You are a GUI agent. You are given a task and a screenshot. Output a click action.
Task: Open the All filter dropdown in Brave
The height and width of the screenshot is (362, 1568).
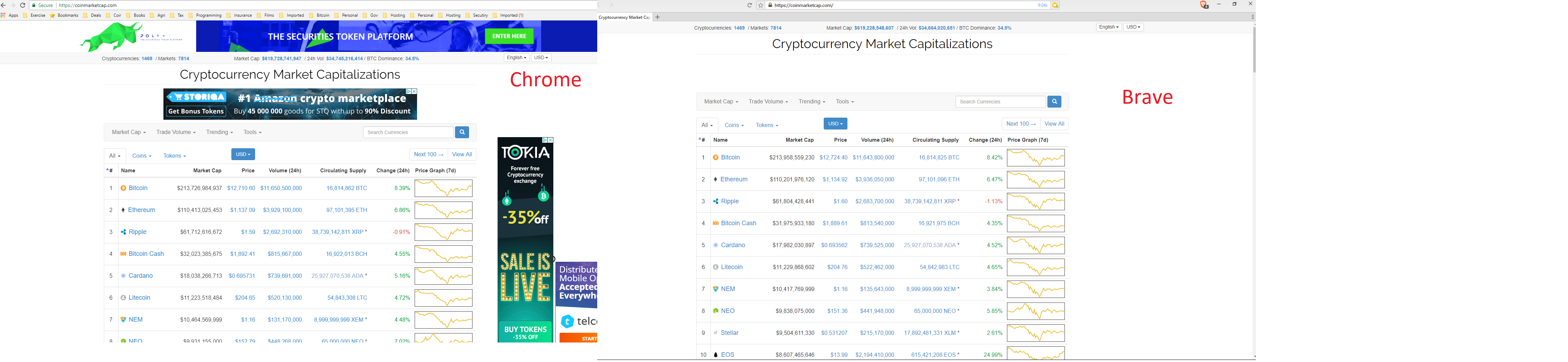coord(707,125)
